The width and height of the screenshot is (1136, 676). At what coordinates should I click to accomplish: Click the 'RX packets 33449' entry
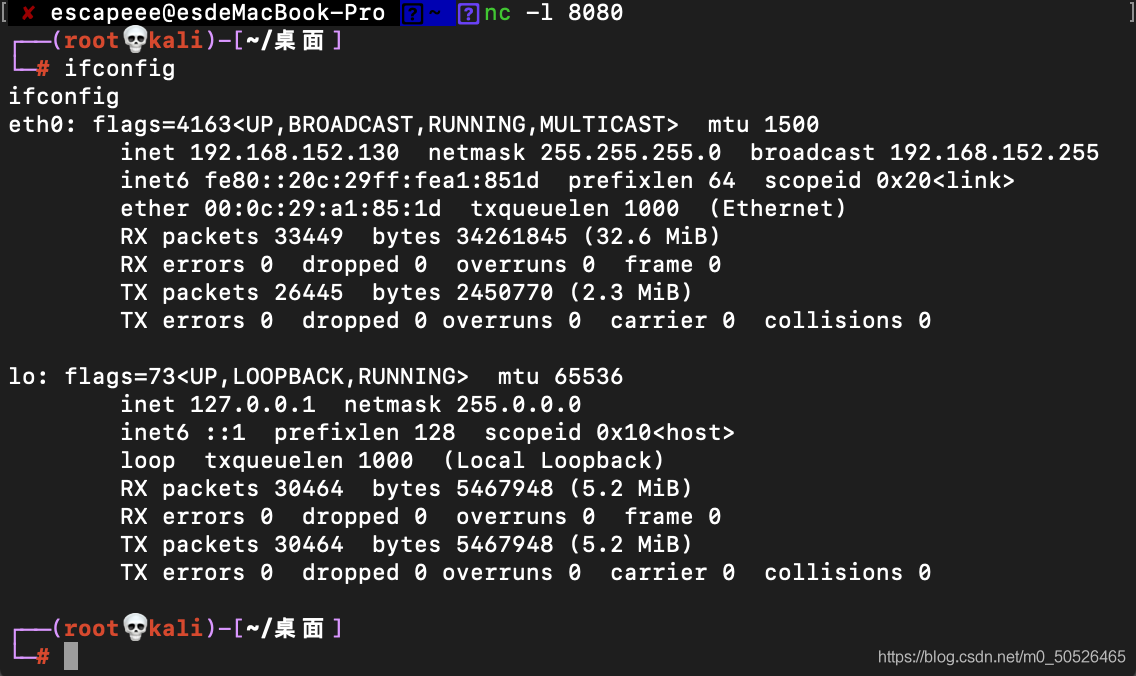click(232, 236)
